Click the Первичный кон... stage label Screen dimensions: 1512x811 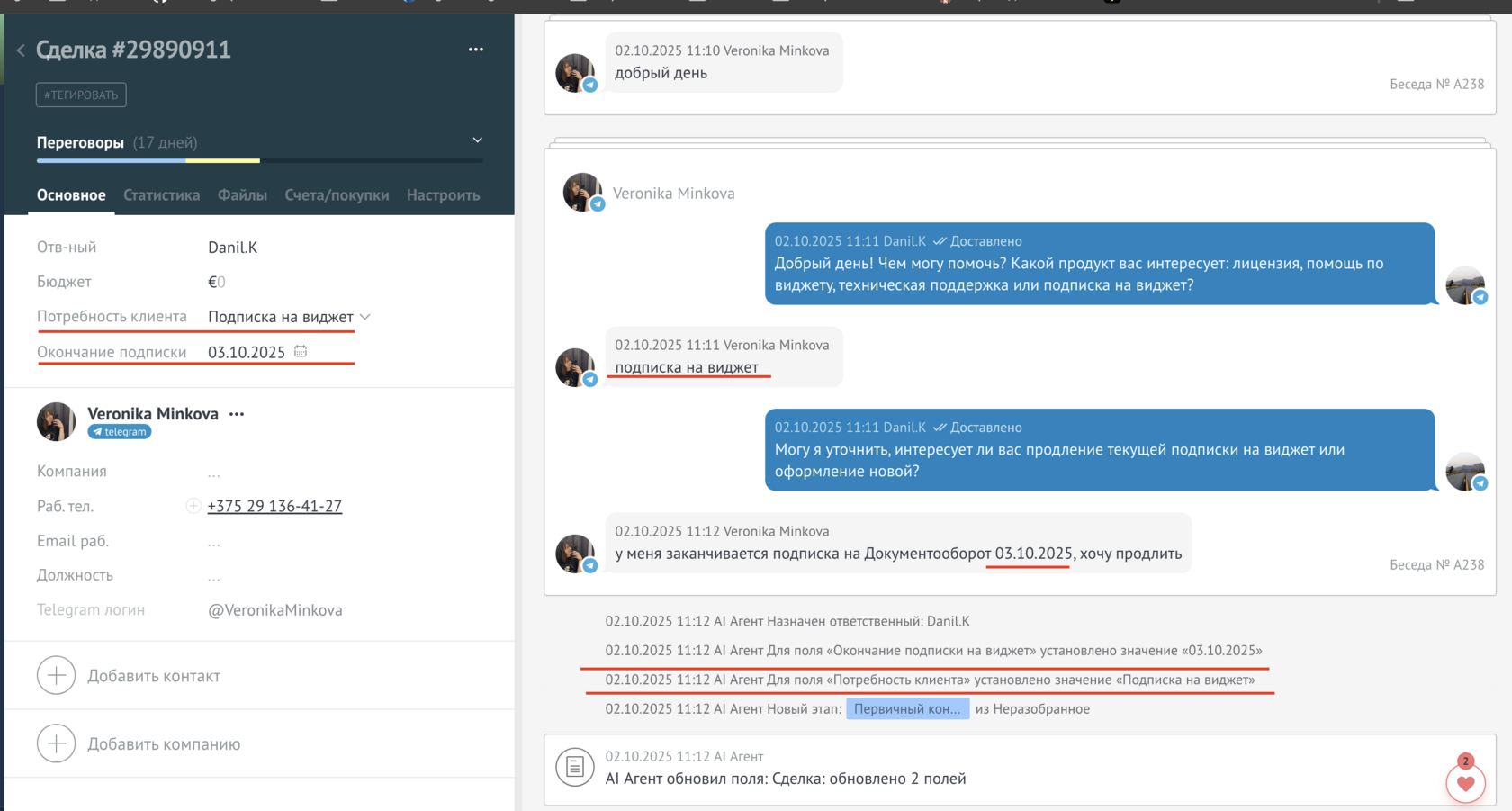click(907, 709)
